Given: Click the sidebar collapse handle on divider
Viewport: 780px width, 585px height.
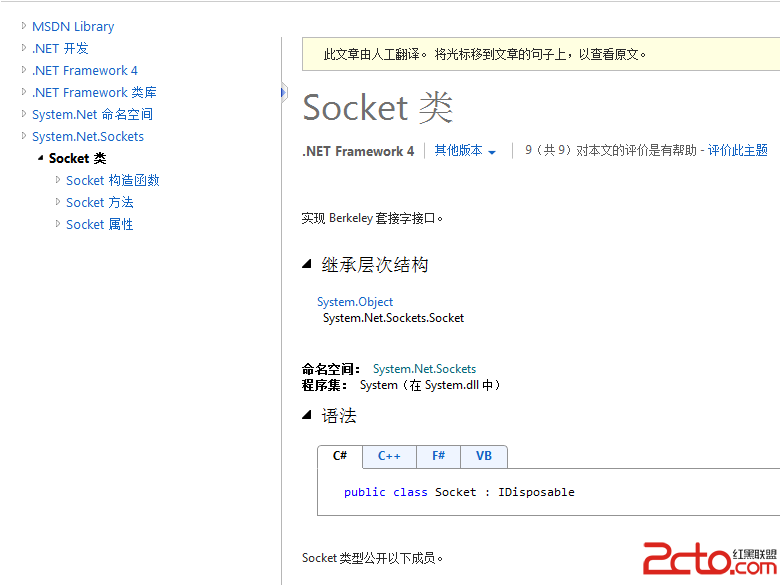Looking at the screenshot, I should point(284,93).
